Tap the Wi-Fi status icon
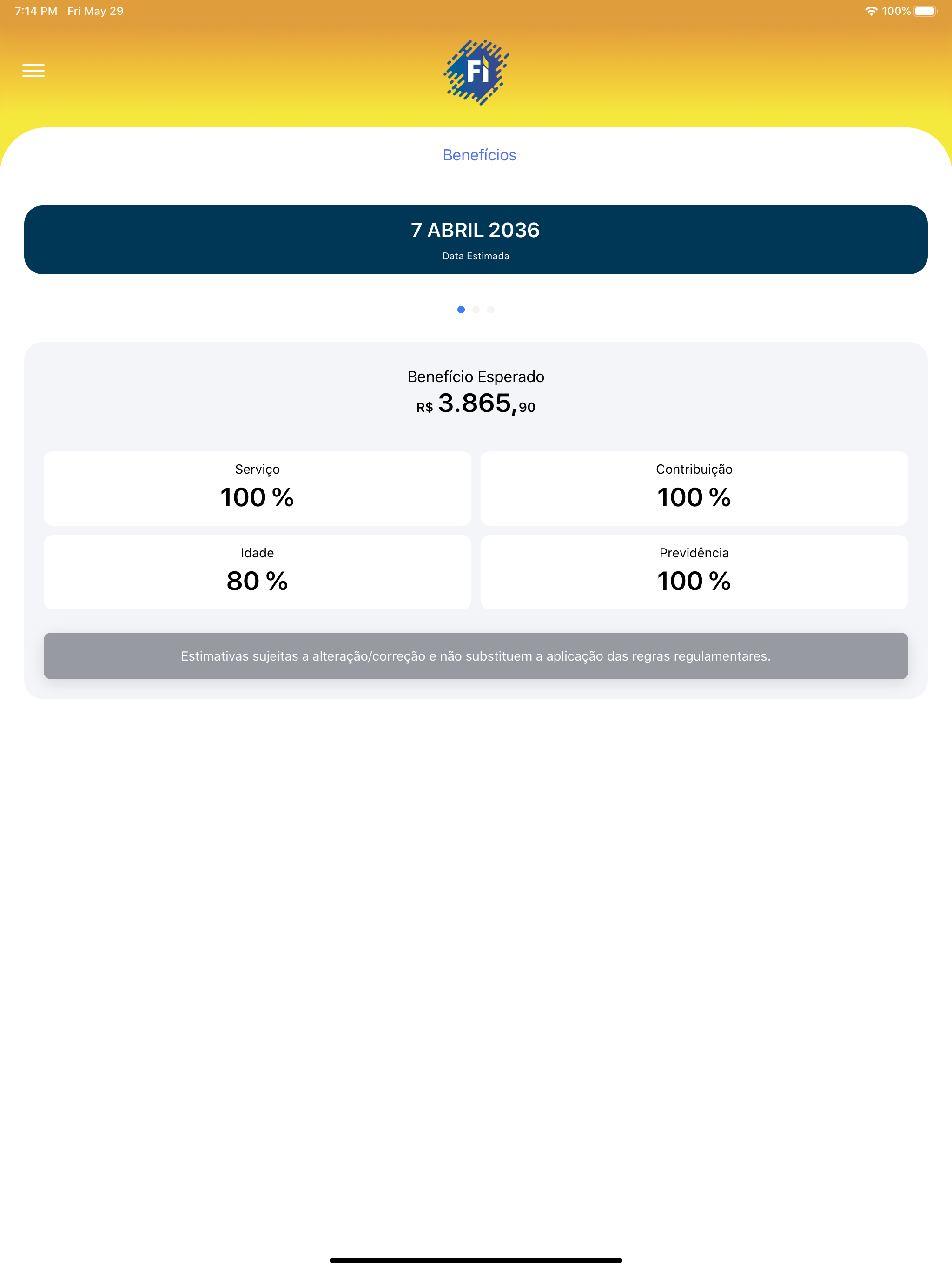Image resolution: width=952 pixels, height=1270 pixels. 871,11
